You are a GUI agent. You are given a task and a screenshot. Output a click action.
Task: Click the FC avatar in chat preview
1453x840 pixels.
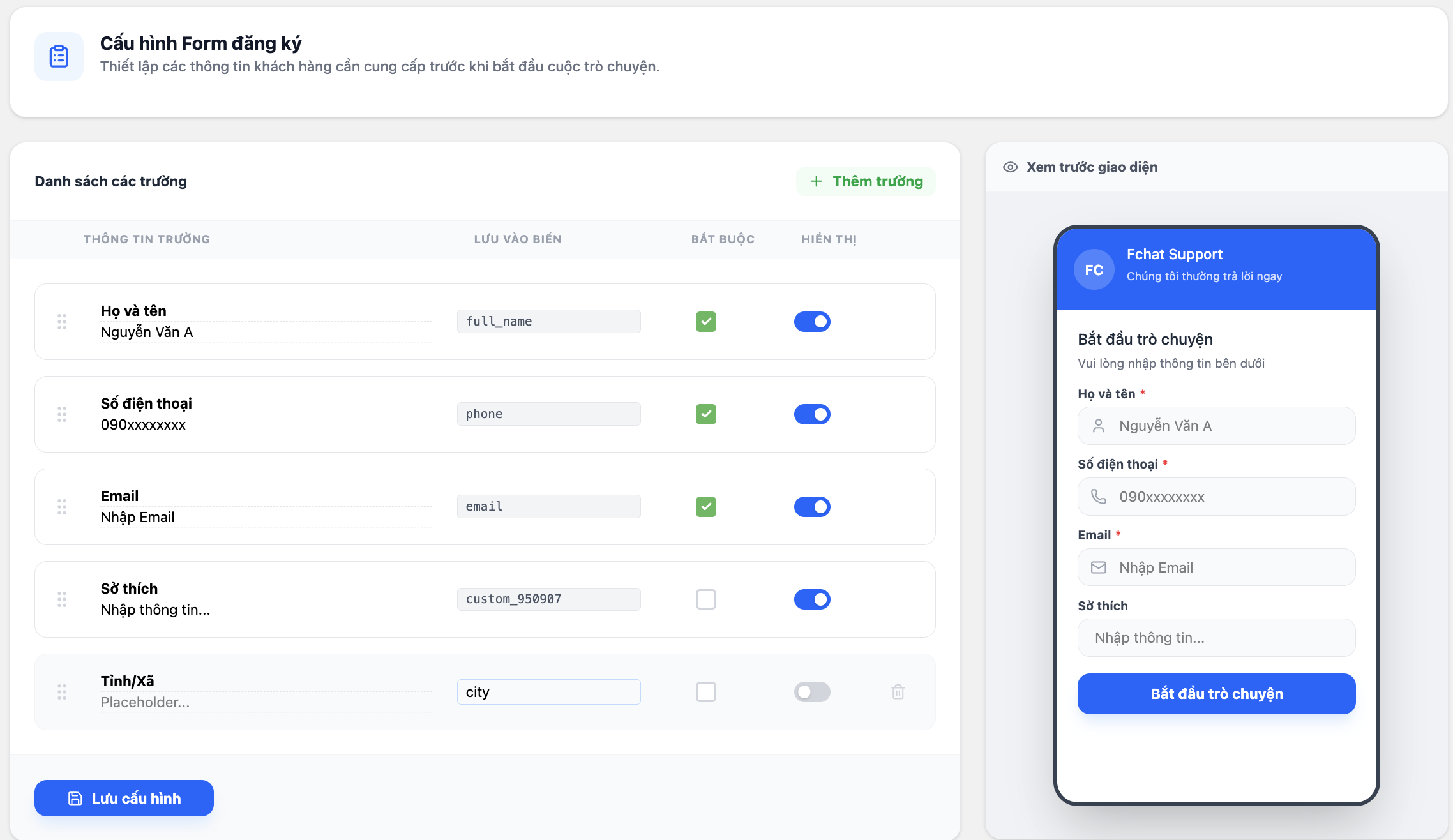pos(1094,269)
